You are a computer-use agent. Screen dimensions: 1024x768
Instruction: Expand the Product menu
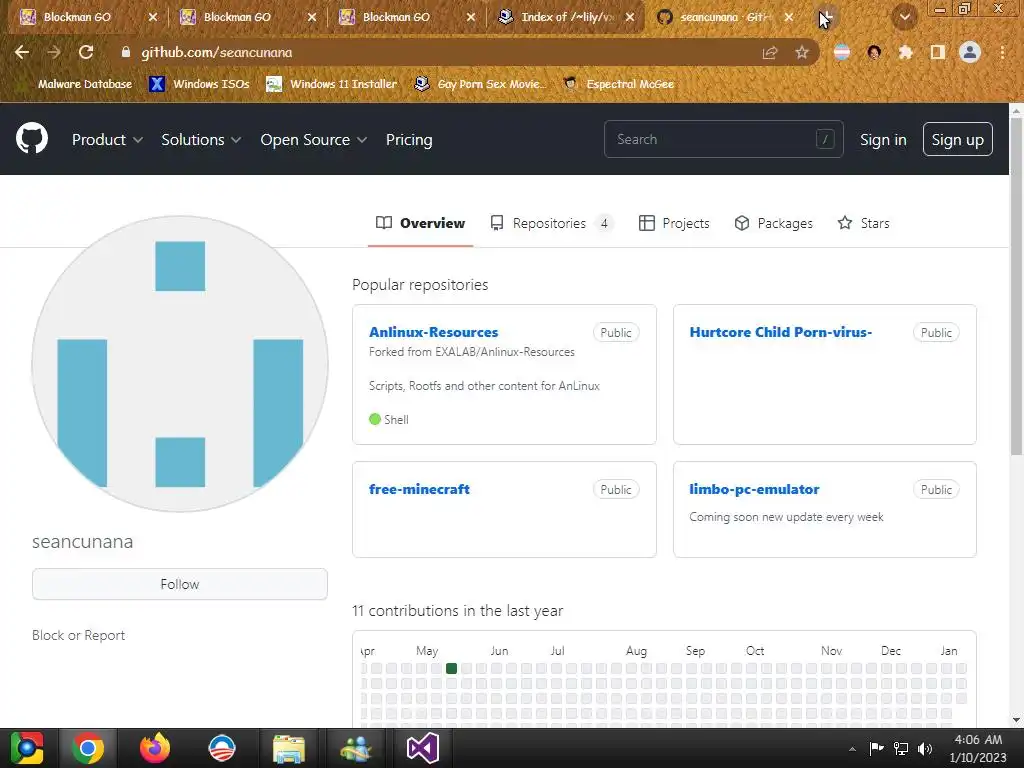107,140
